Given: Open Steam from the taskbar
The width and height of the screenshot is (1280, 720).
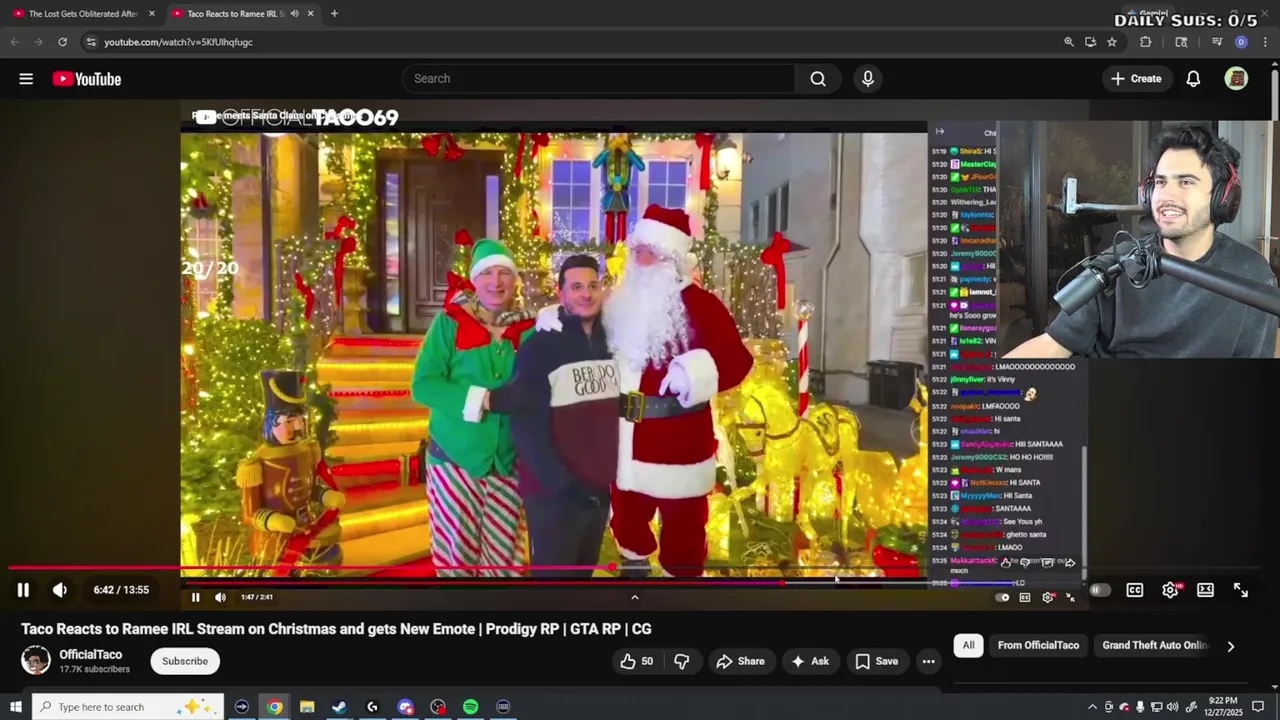Looking at the screenshot, I should [339, 707].
